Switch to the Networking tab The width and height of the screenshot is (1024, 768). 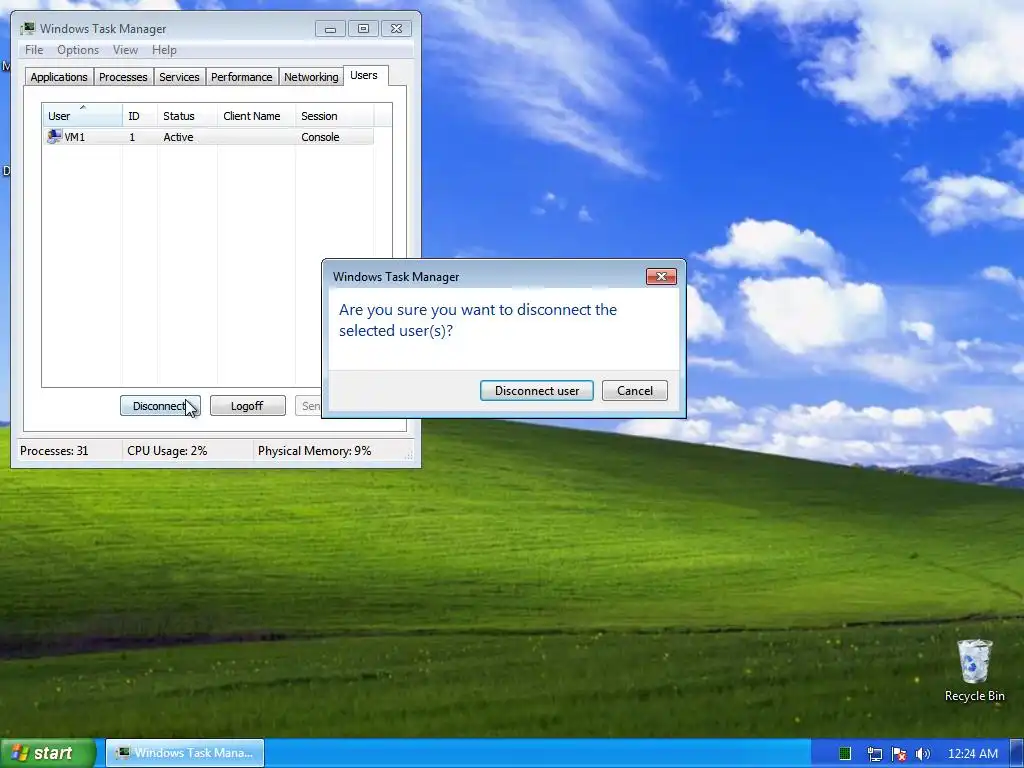click(x=311, y=77)
